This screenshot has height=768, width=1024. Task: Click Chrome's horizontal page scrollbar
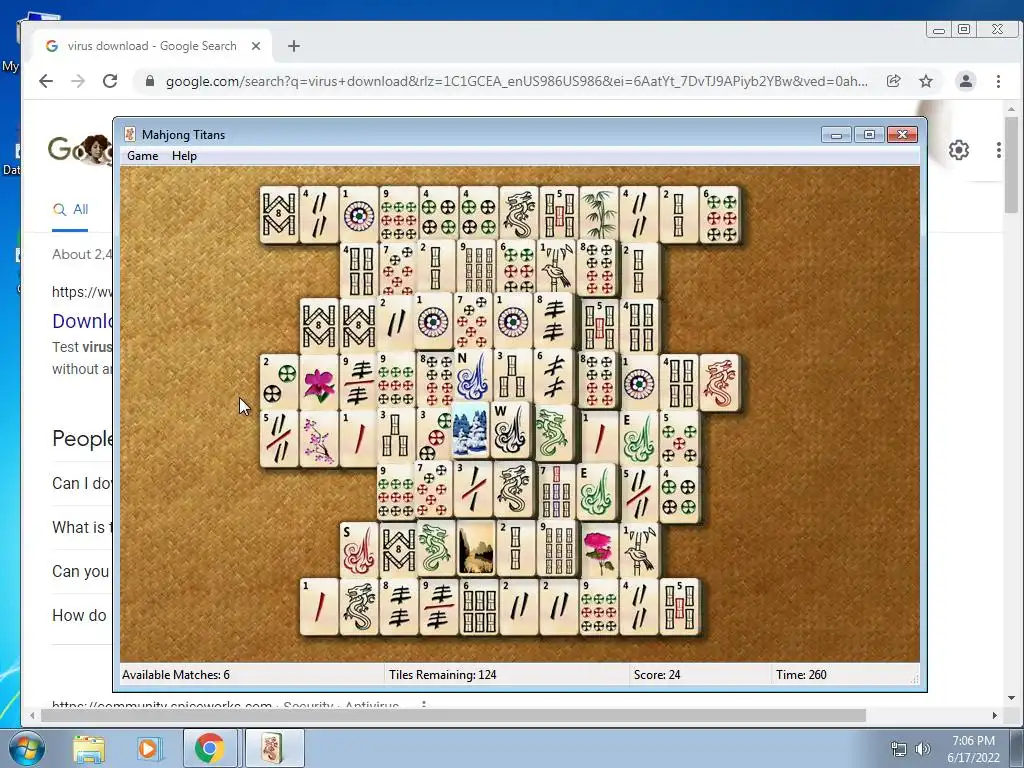coord(453,715)
